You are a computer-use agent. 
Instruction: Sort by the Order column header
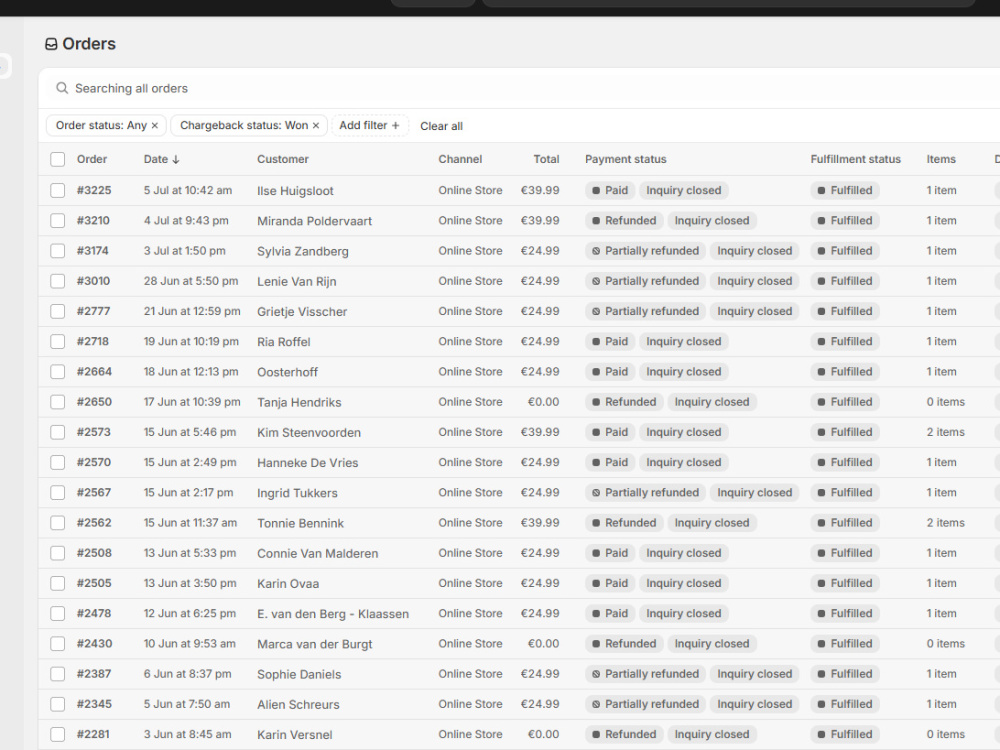click(x=92, y=159)
